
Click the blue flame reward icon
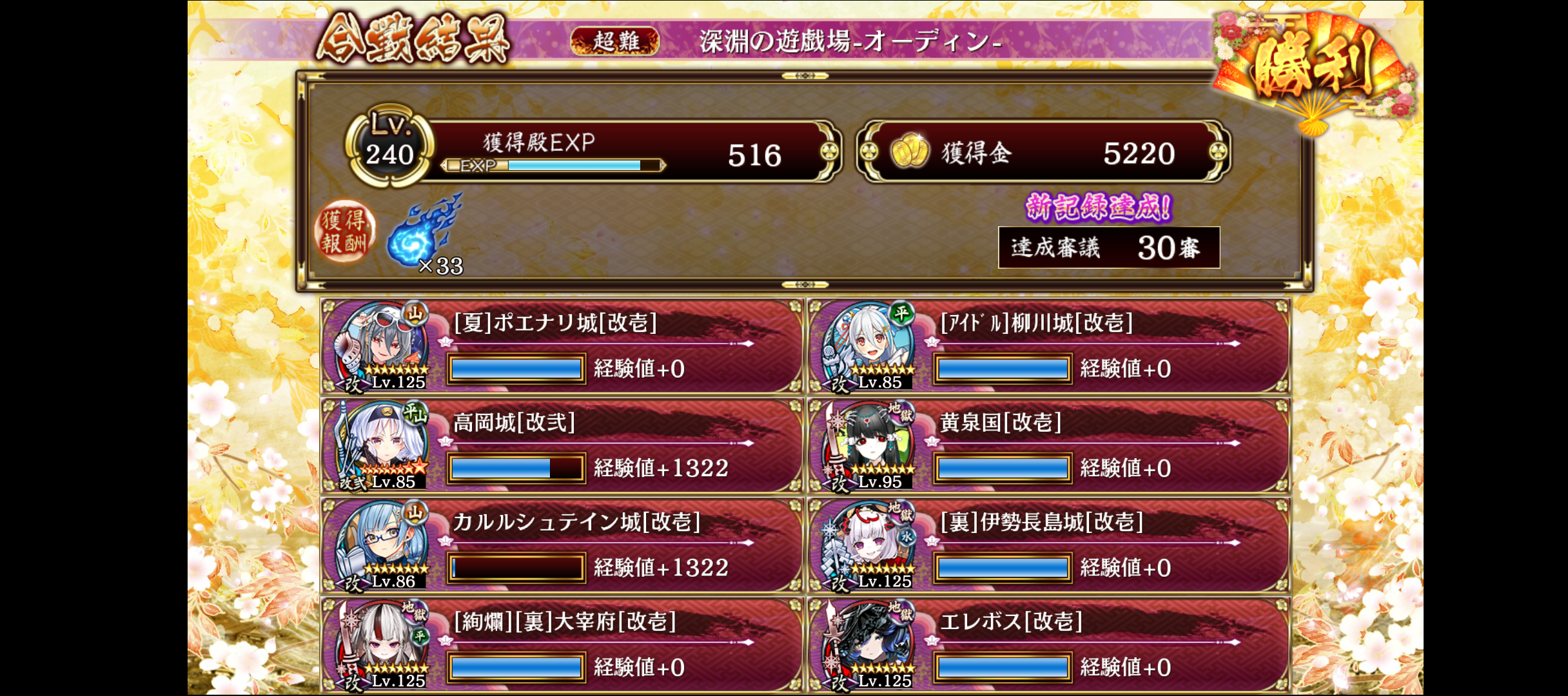[x=424, y=232]
